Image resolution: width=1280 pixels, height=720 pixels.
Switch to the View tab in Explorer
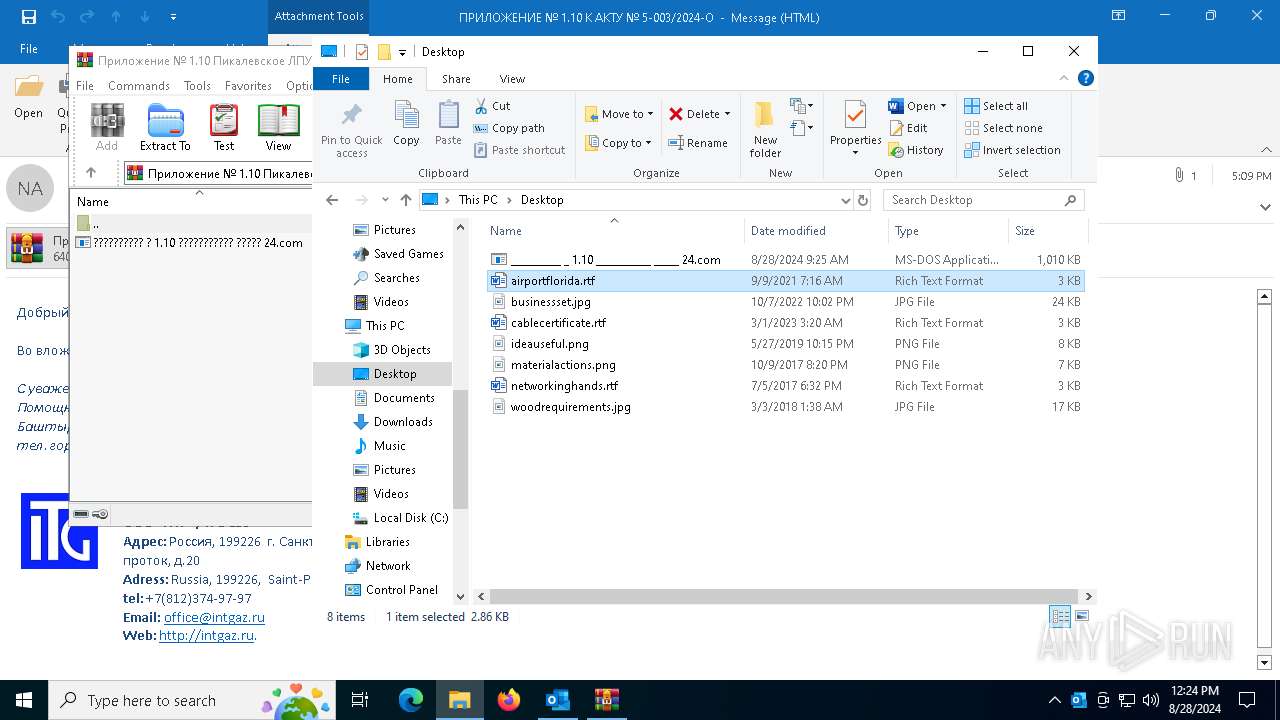pos(512,79)
